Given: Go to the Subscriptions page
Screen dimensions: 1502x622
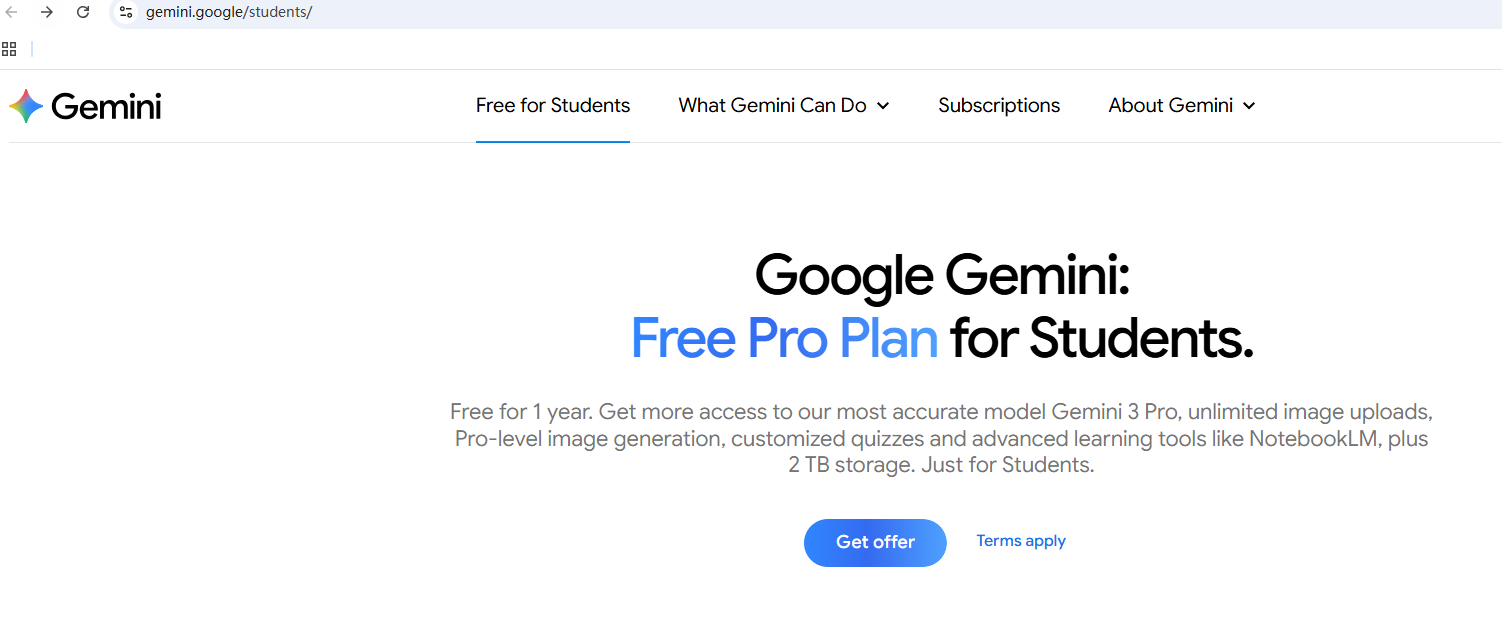Looking at the screenshot, I should 999,106.
